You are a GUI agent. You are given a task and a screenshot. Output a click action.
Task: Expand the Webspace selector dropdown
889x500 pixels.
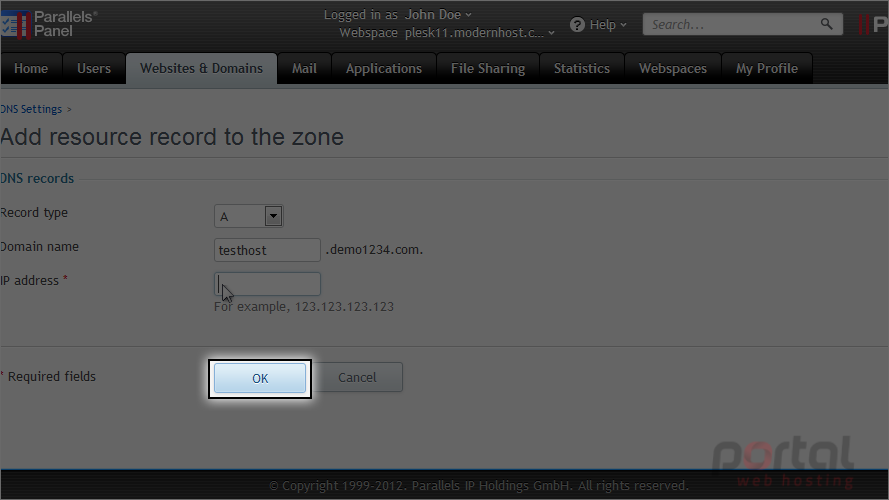point(551,33)
